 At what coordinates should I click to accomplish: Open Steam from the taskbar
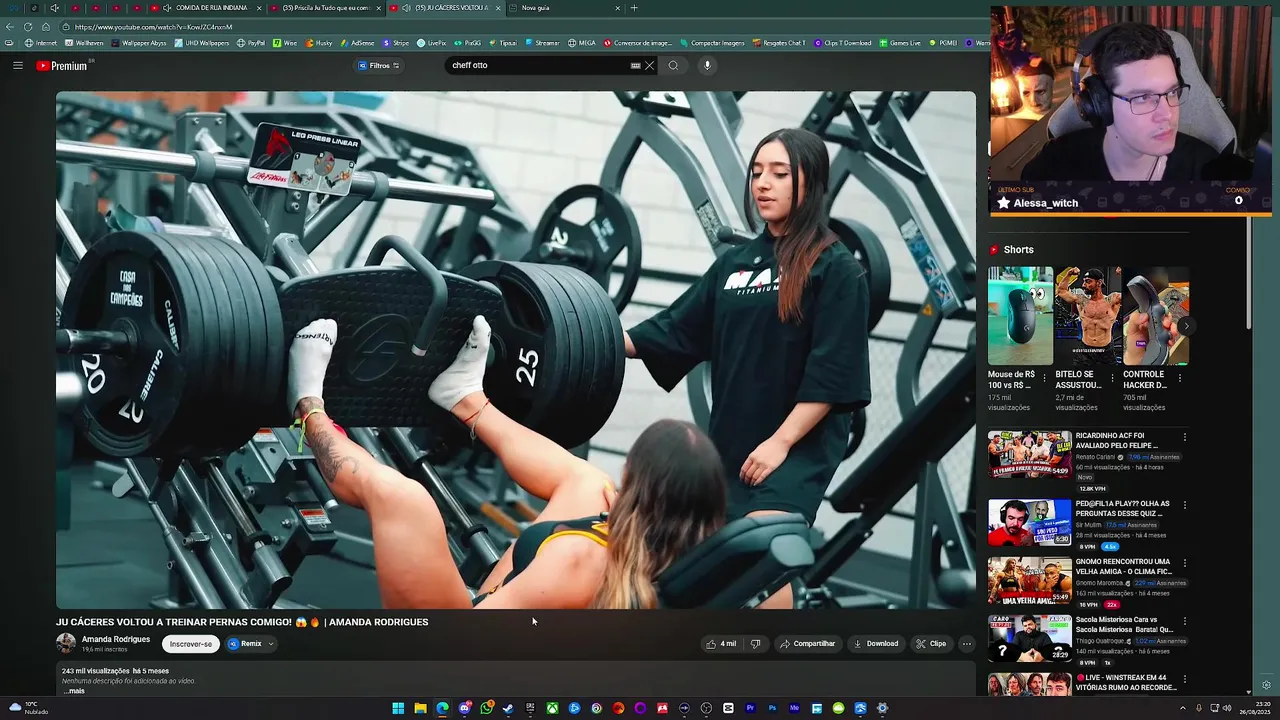pyautogui.click(x=508, y=708)
